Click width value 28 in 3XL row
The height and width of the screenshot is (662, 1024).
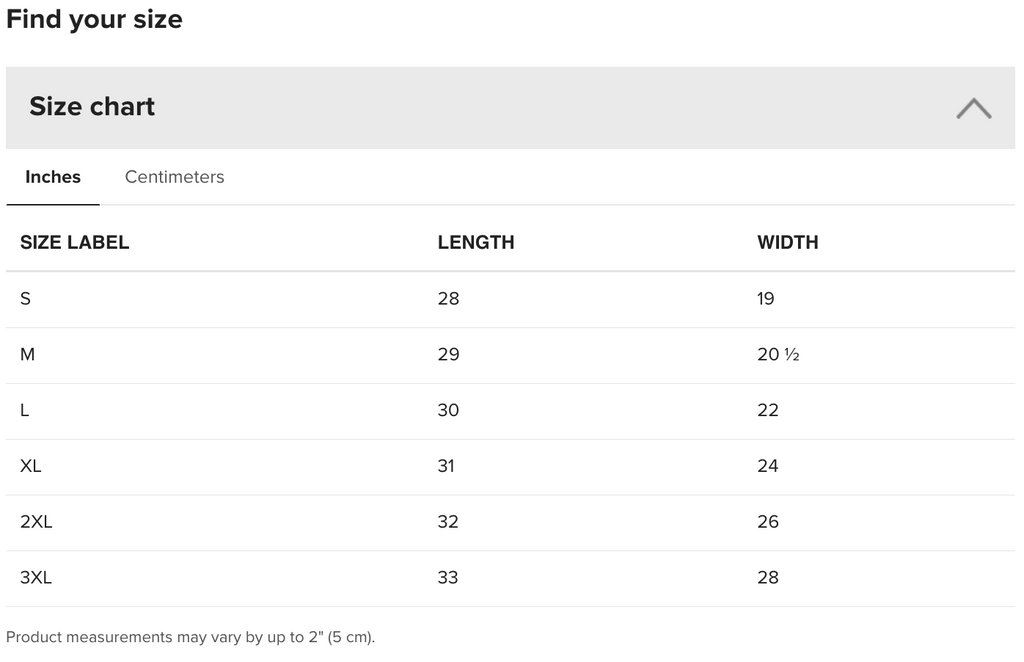[768, 577]
